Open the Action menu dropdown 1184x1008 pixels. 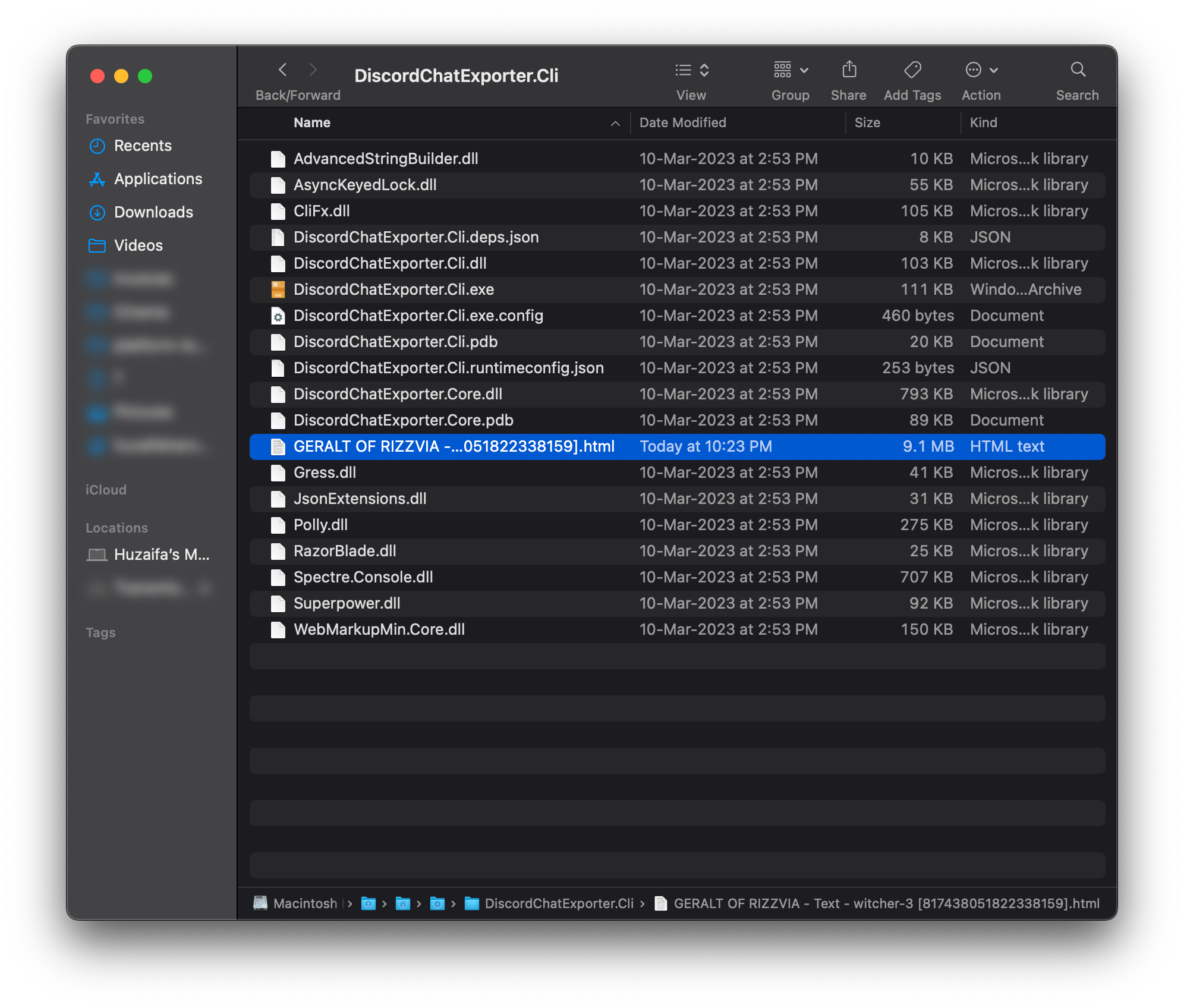tap(981, 70)
